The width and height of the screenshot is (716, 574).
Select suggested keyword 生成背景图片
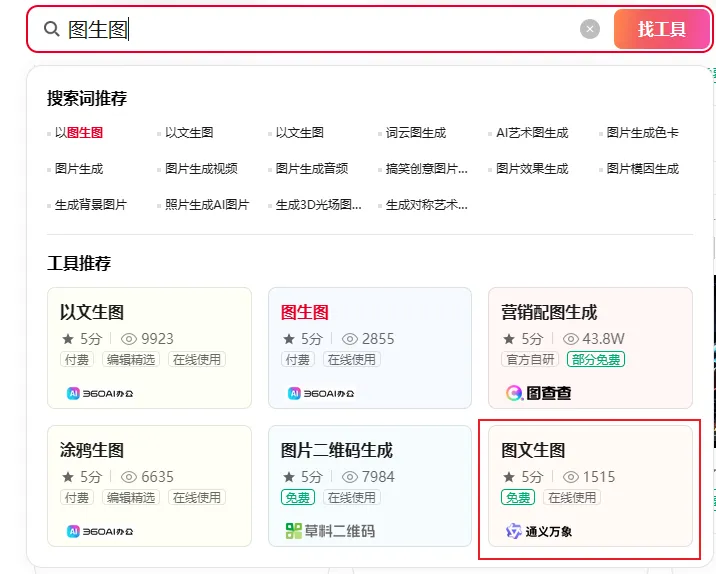[x=90, y=205]
